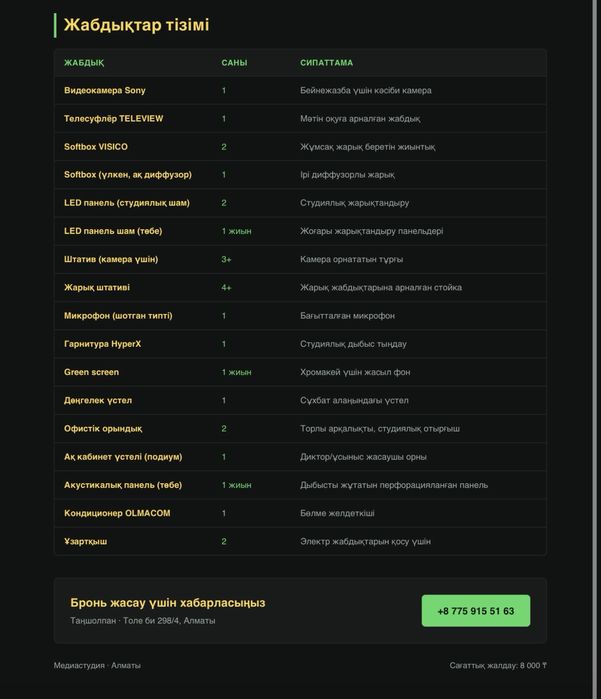Click the 'Softbox VISICO' cell
This screenshot has height=699, width=601.
coord(95,147)
